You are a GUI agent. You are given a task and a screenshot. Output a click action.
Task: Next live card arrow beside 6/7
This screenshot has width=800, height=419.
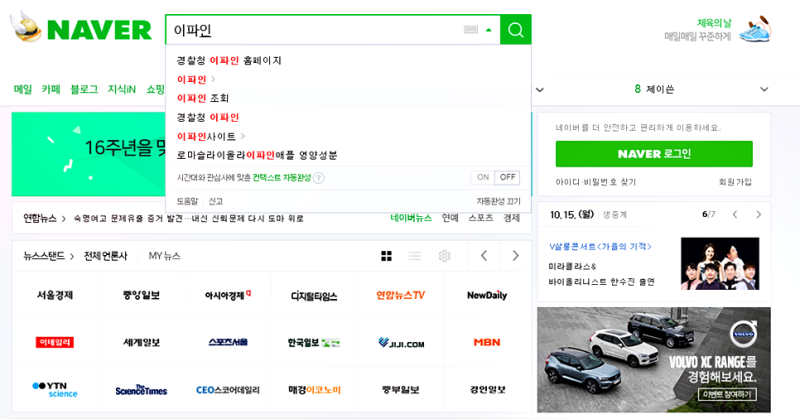[759, 214]
